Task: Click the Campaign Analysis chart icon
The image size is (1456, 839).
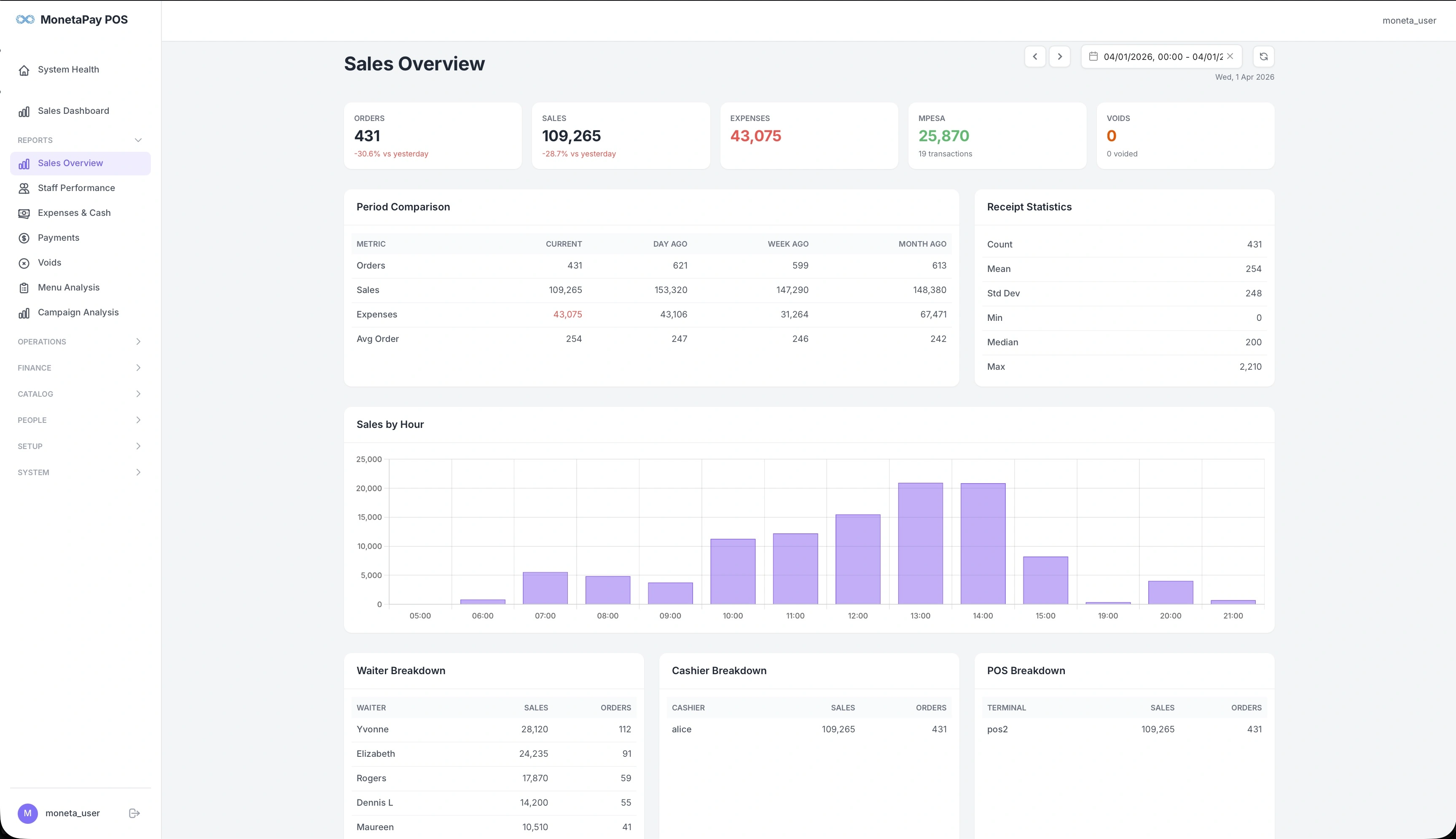Action: tap(24, 313)
